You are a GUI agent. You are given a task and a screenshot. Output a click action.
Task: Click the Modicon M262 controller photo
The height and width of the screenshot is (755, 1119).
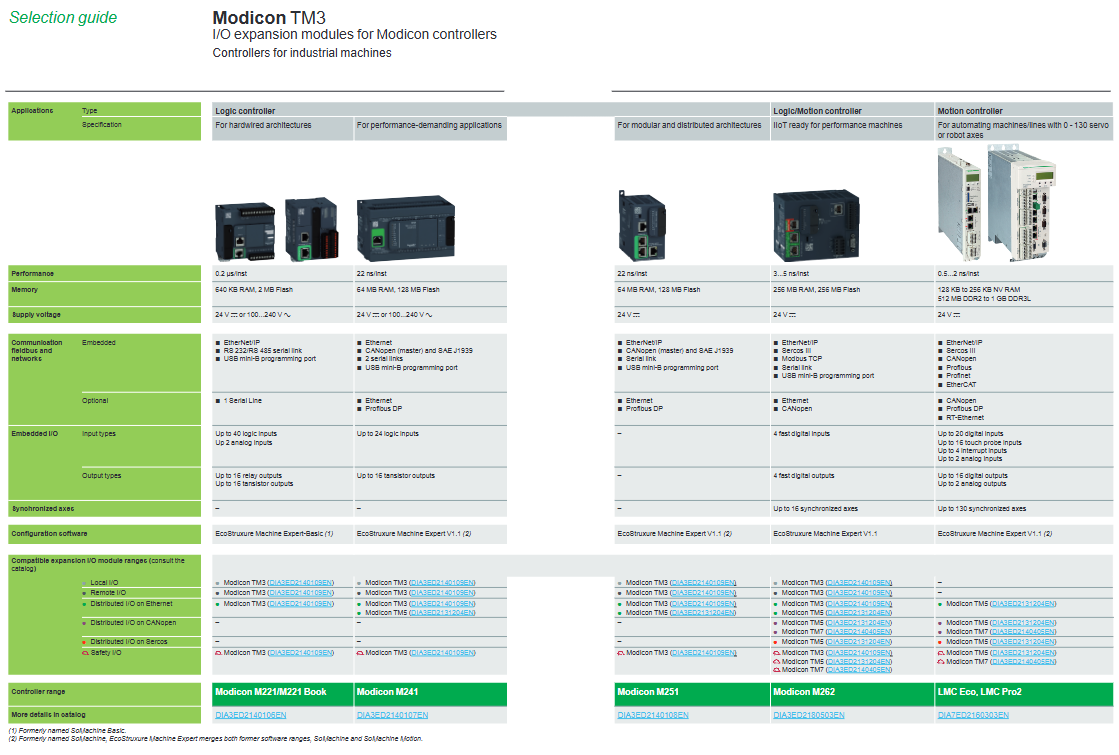[x=816, y=226]
